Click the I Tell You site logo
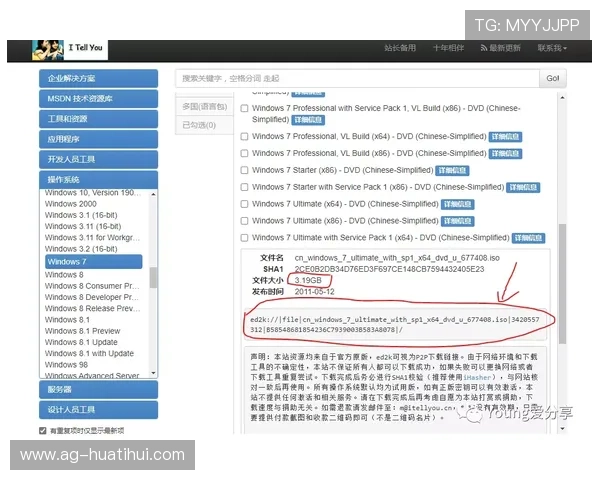600x480 pixels. pos(70,50)
